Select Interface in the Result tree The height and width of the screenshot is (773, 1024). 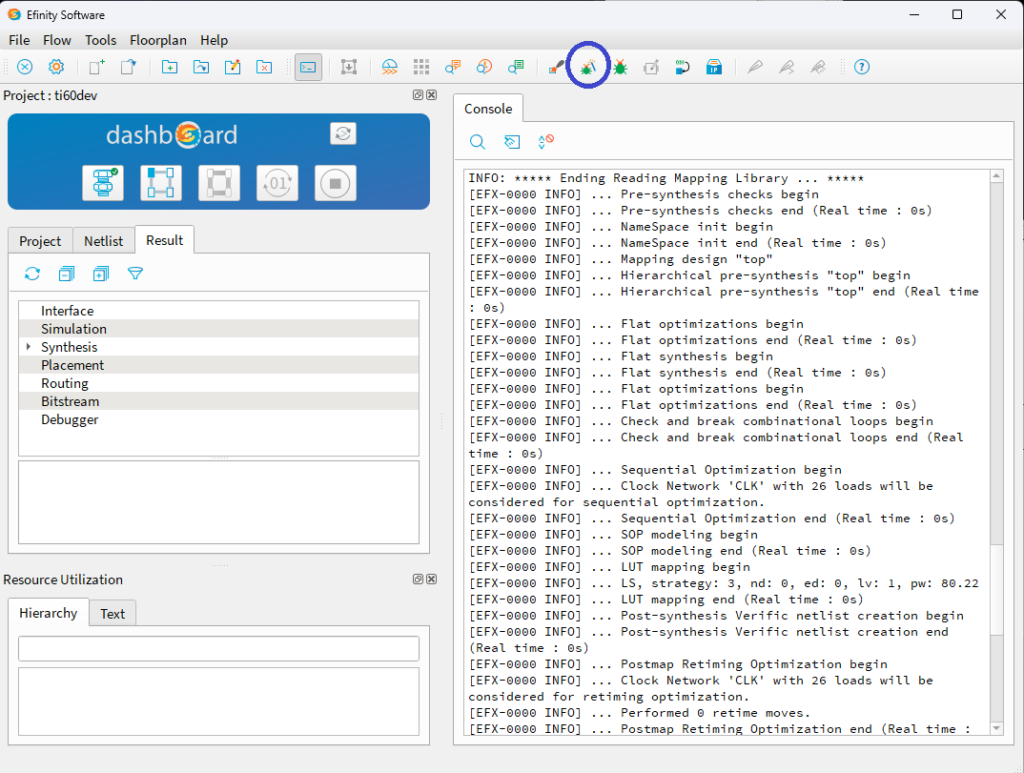click(219, 311)
